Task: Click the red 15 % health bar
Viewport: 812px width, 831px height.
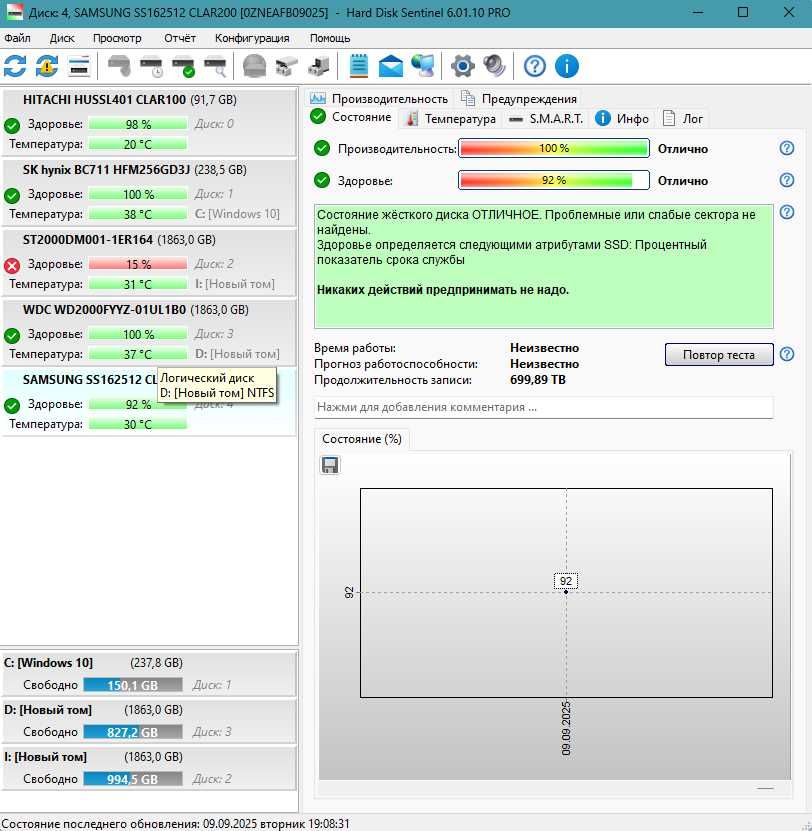Action: pos(138,264)
